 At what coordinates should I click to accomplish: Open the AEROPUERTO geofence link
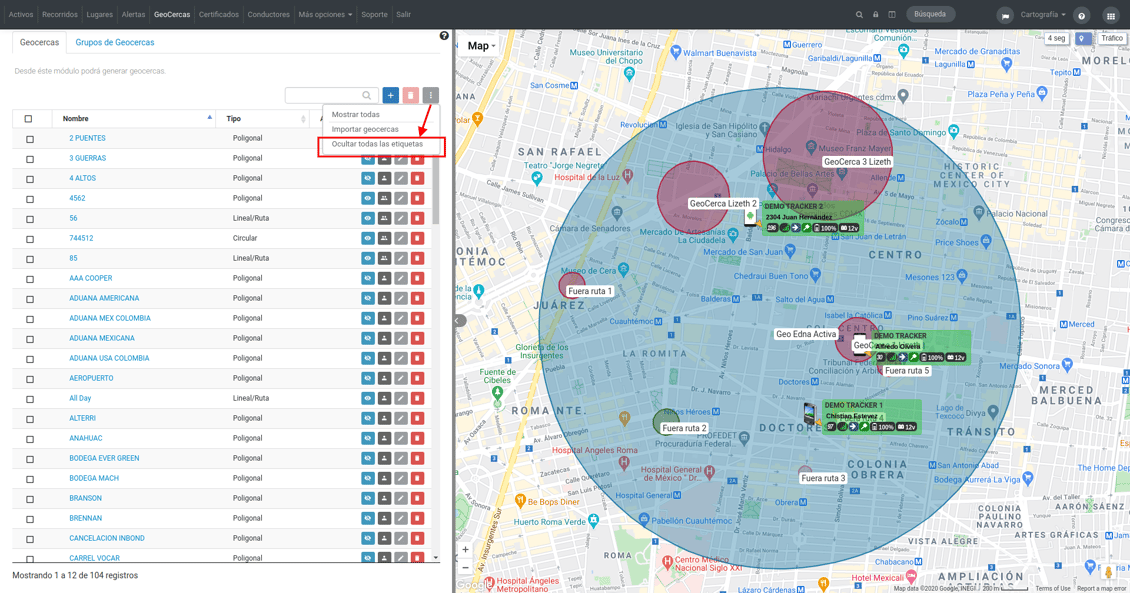(x=92, y=378)
